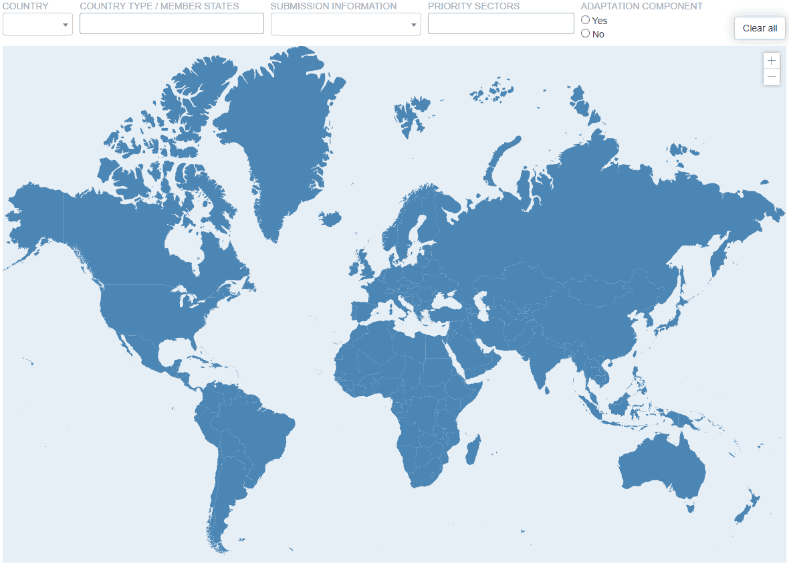Click the Clear all button
This screenshot has width=789, height=566.
tap(759, 28)
